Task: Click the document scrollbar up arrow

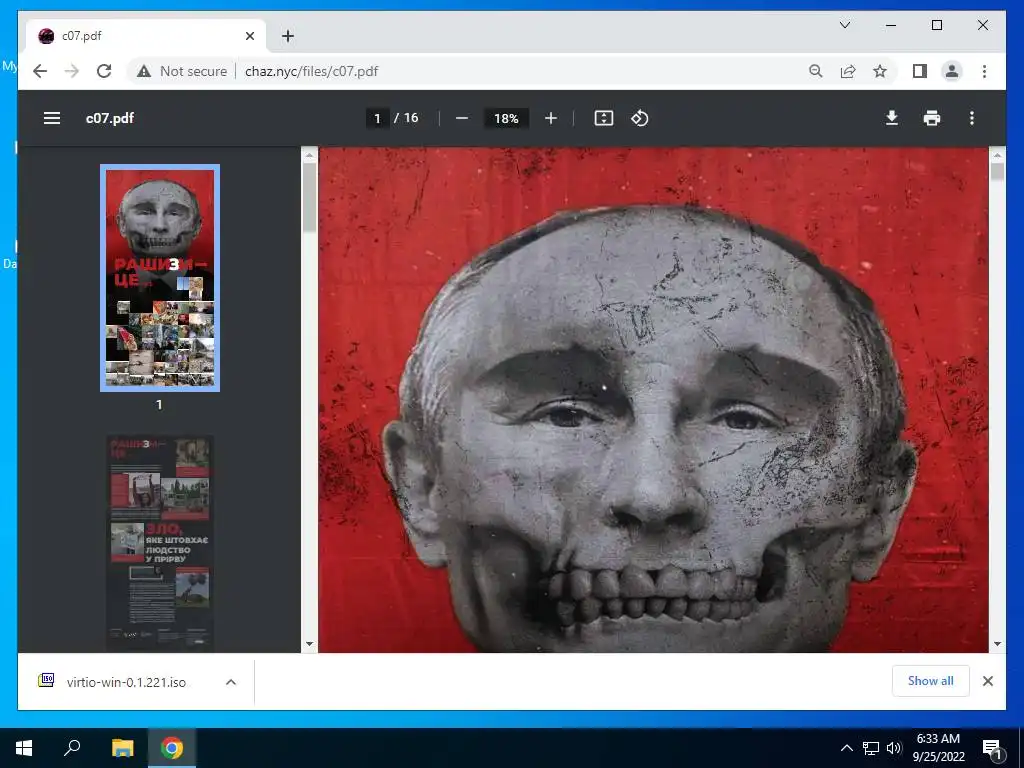Action: (997, 155)
